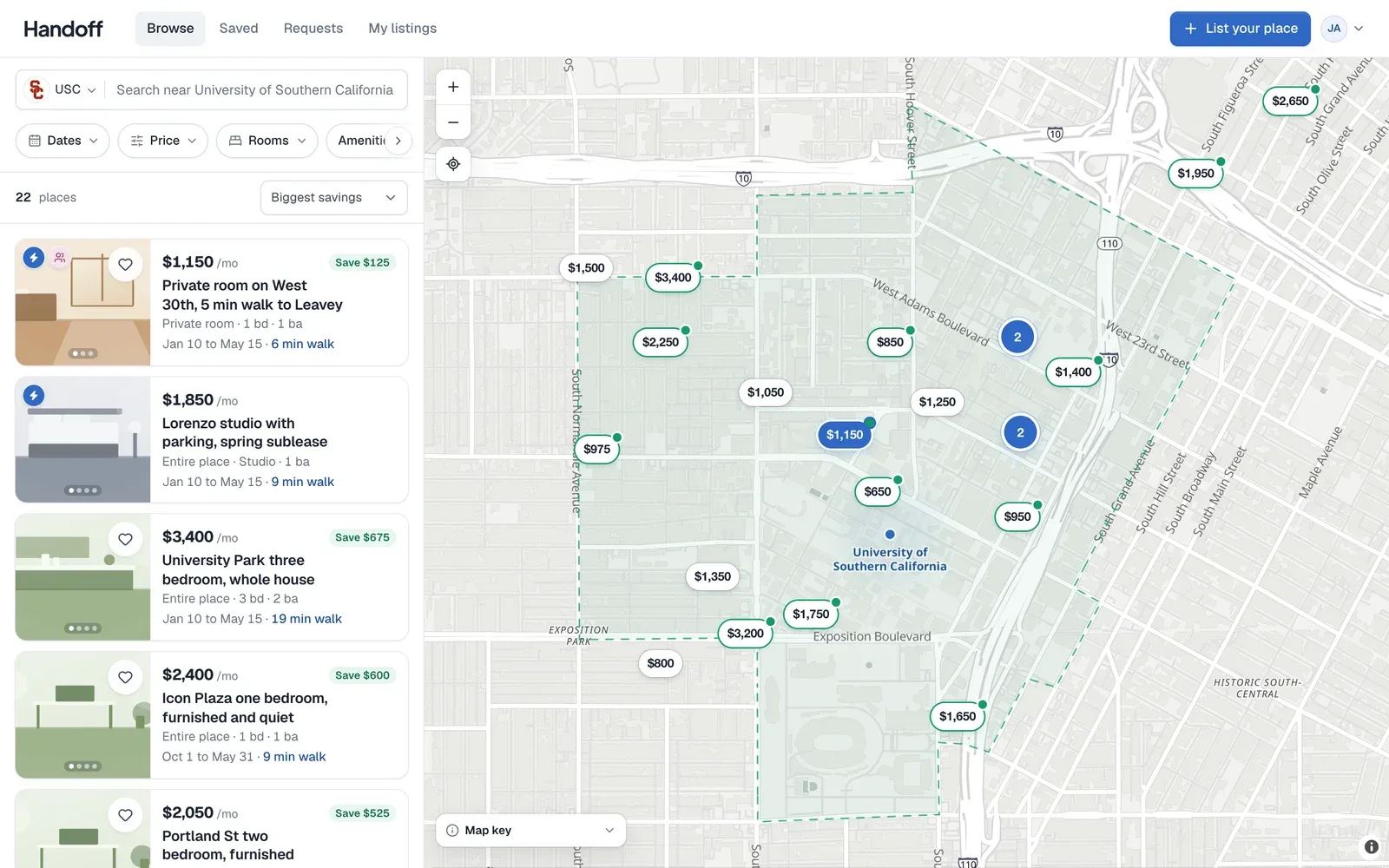The image size is (1389, 868).
Task: Select the $1,950 map price marker
Action: point(1195,174)
